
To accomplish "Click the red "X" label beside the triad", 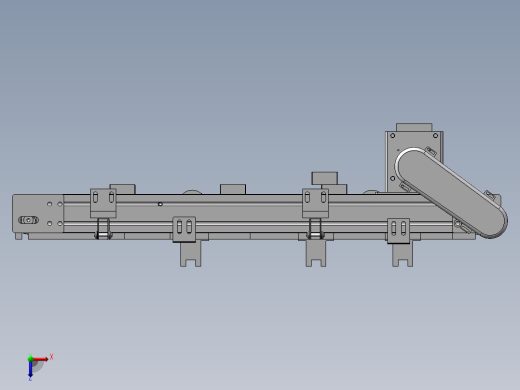I will coord(51,357).
